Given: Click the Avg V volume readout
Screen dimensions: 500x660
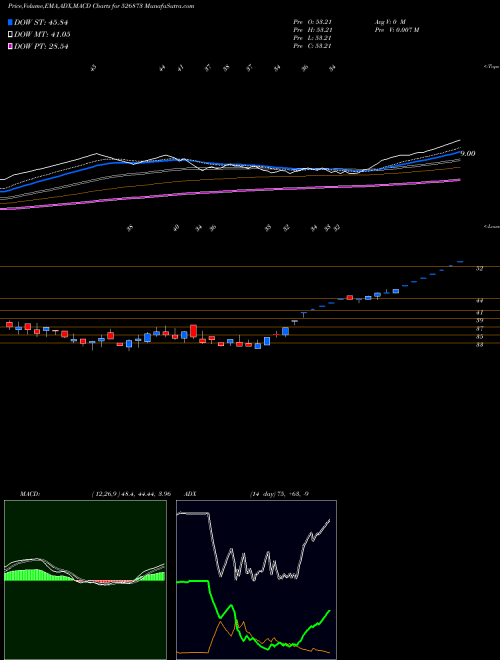Looking at the screenshot, I should pyautogui.click(x=389, y=21).
